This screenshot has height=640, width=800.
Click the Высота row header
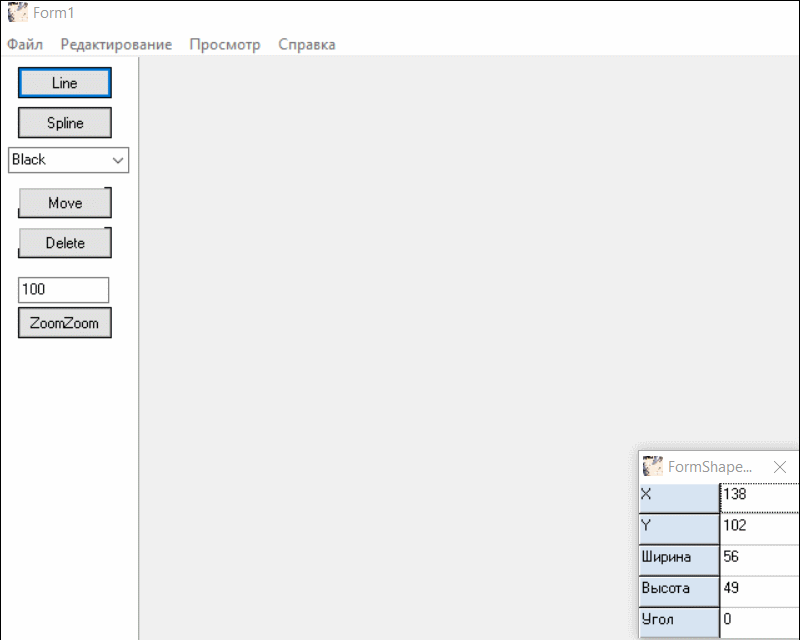[x=679, y=592]
